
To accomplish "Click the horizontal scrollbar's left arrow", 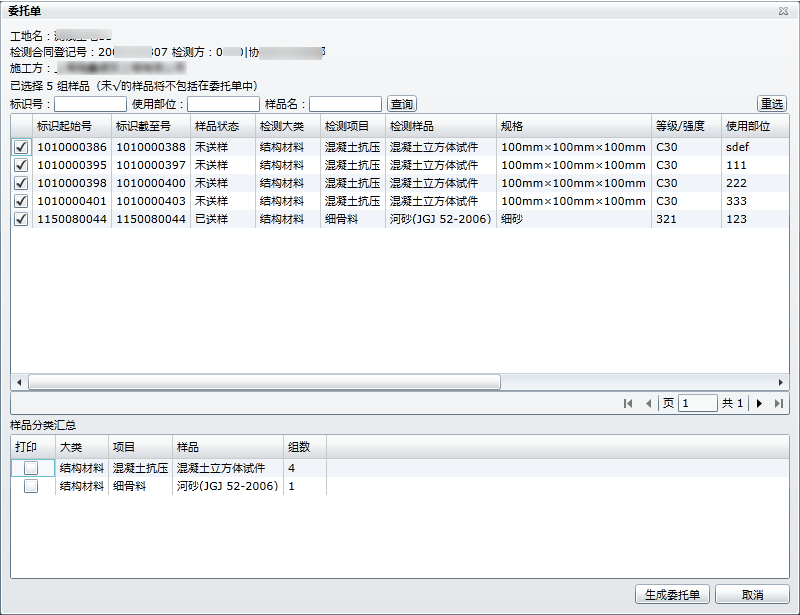I will 18,382.
